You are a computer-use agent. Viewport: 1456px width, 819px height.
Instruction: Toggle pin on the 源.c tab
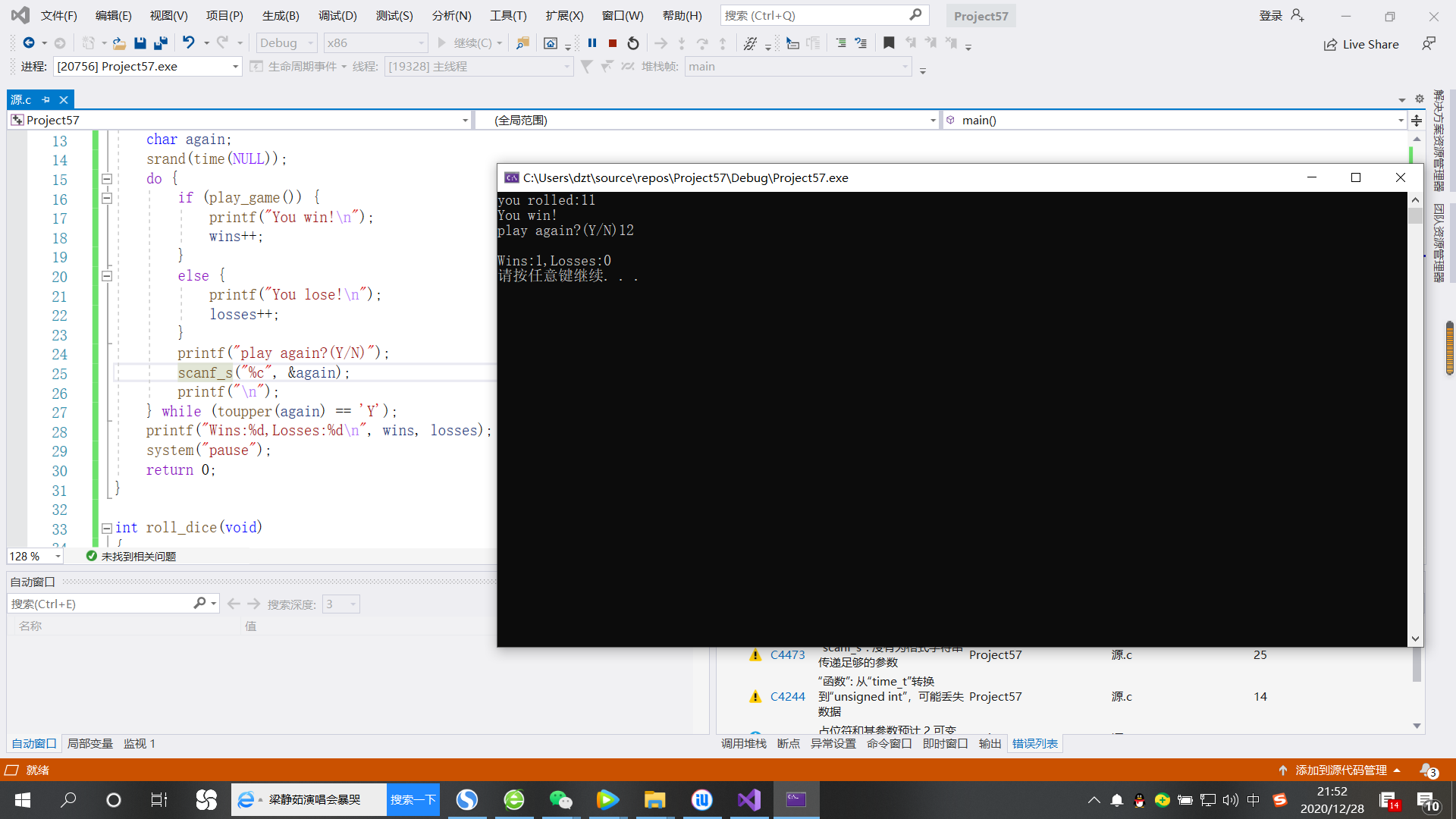(46, 99)
